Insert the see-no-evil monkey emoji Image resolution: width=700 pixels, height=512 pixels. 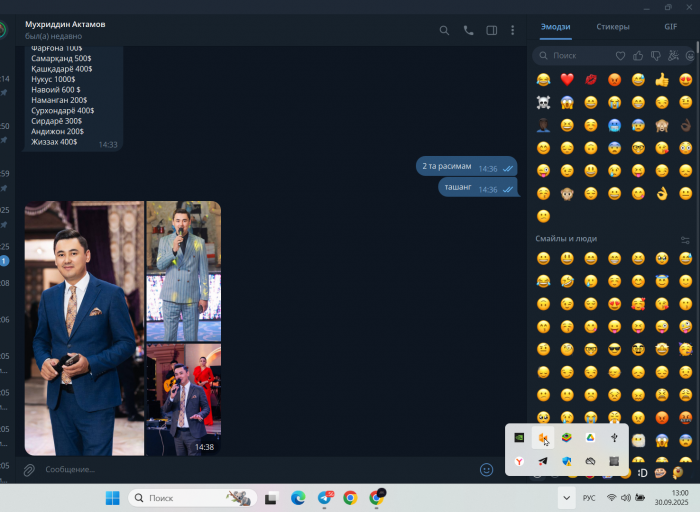662,125
